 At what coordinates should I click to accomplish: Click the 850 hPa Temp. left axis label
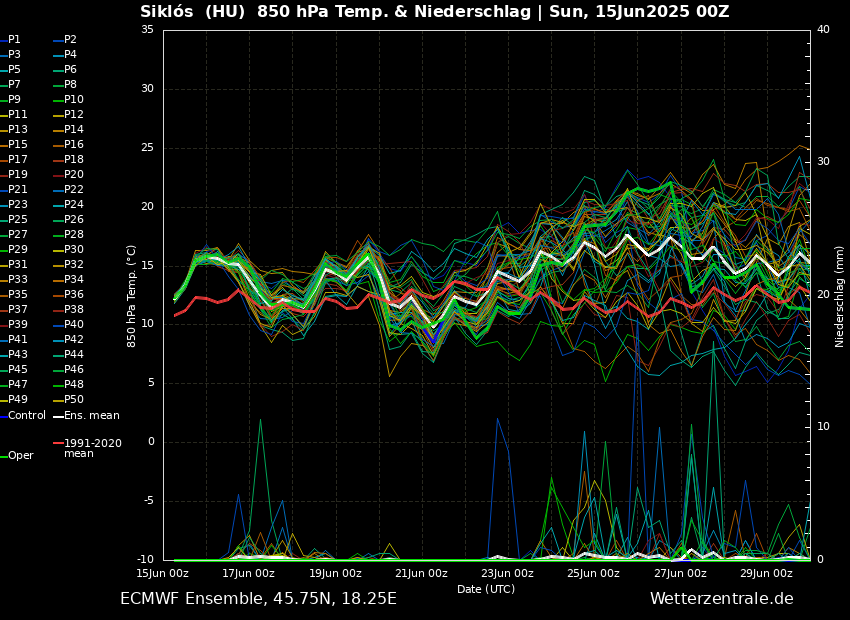[132, 296]
